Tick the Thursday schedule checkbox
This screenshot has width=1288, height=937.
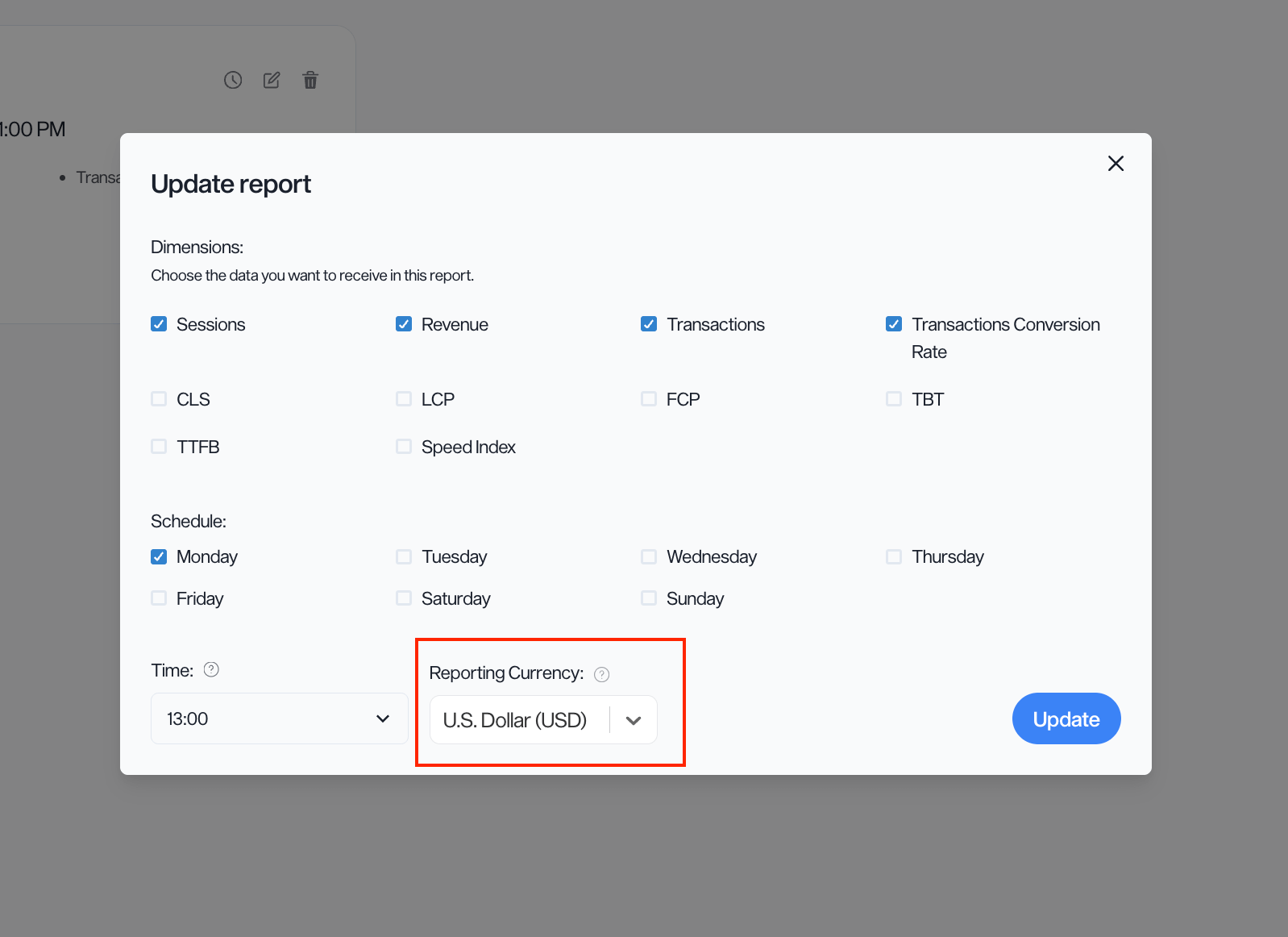tap(894, 556)
